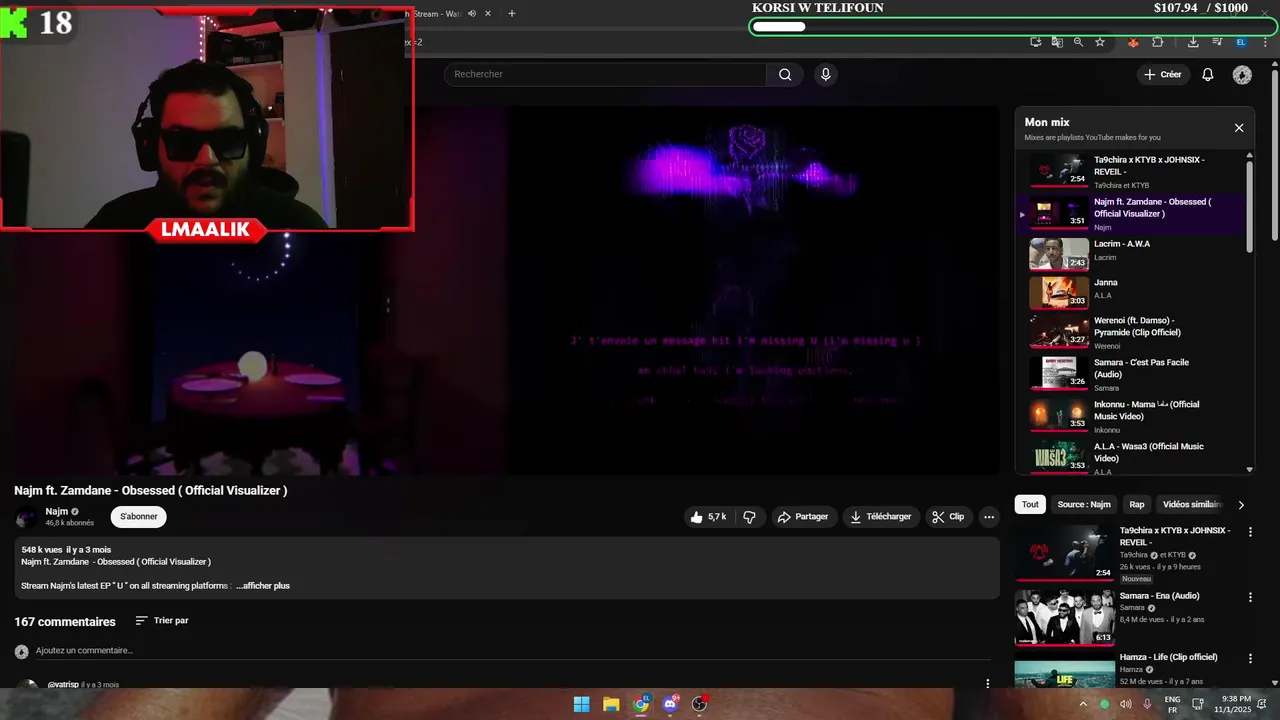
Task: Click the Créer button
Action: click(x=1163, y=75)
